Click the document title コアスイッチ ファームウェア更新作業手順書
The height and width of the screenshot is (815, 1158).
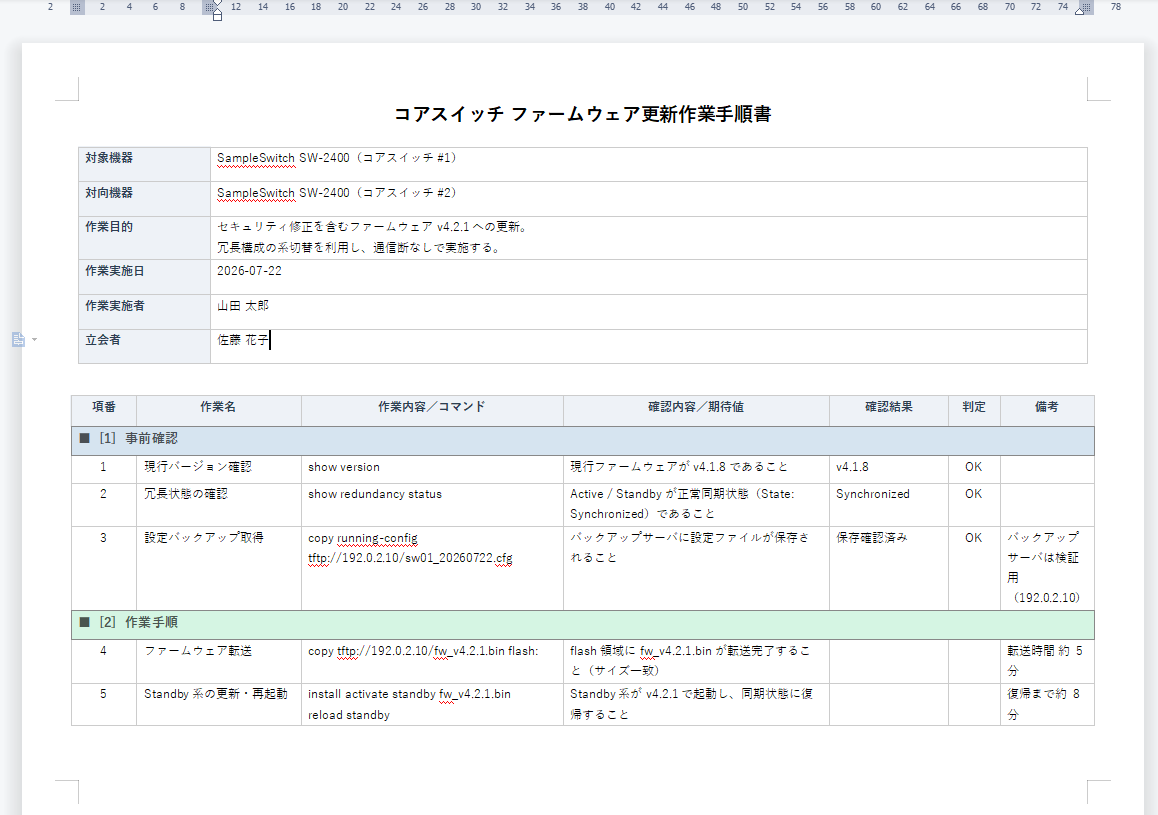583,114
